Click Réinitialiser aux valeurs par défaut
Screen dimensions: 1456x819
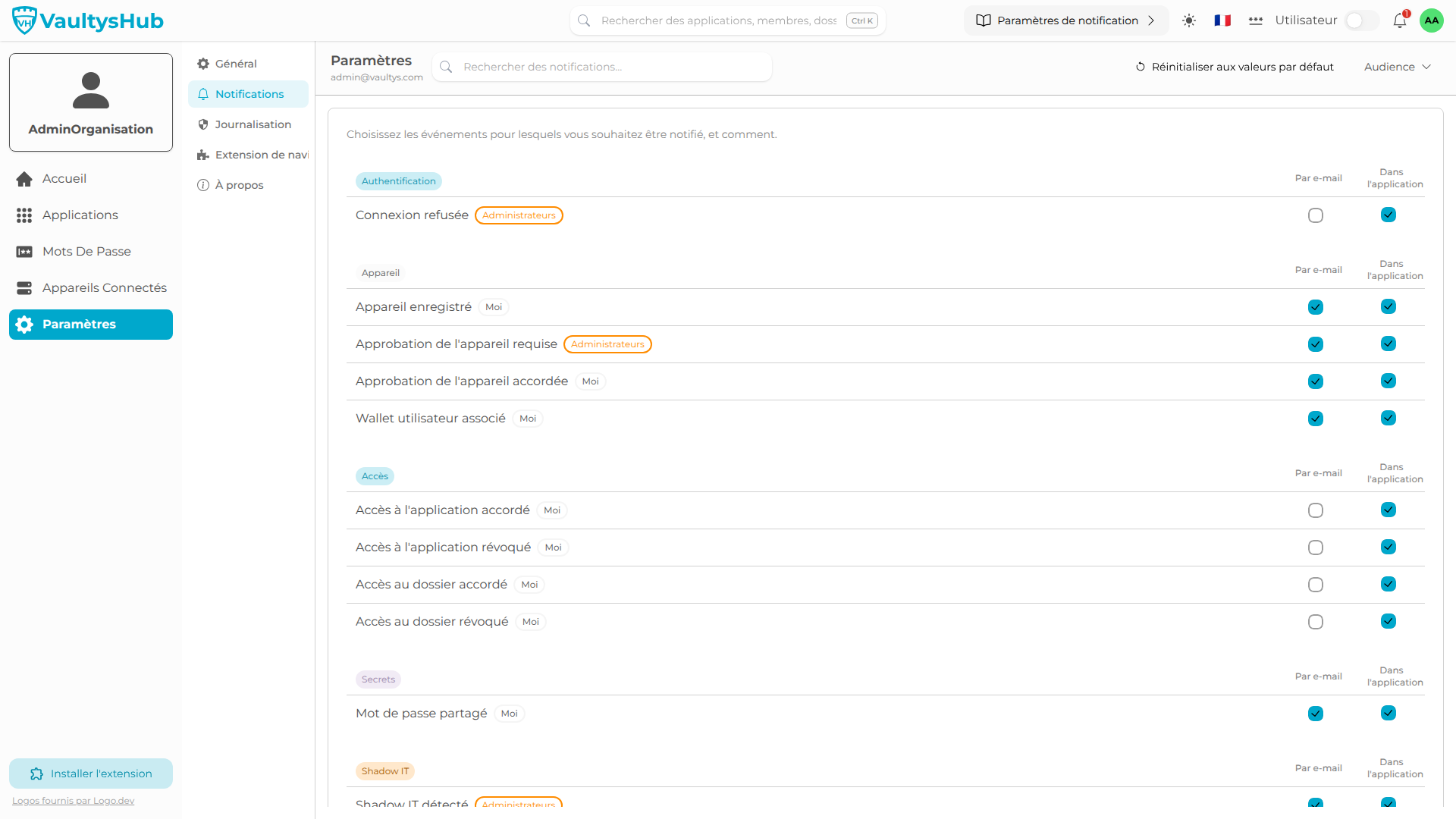(x=1235, y=67)
